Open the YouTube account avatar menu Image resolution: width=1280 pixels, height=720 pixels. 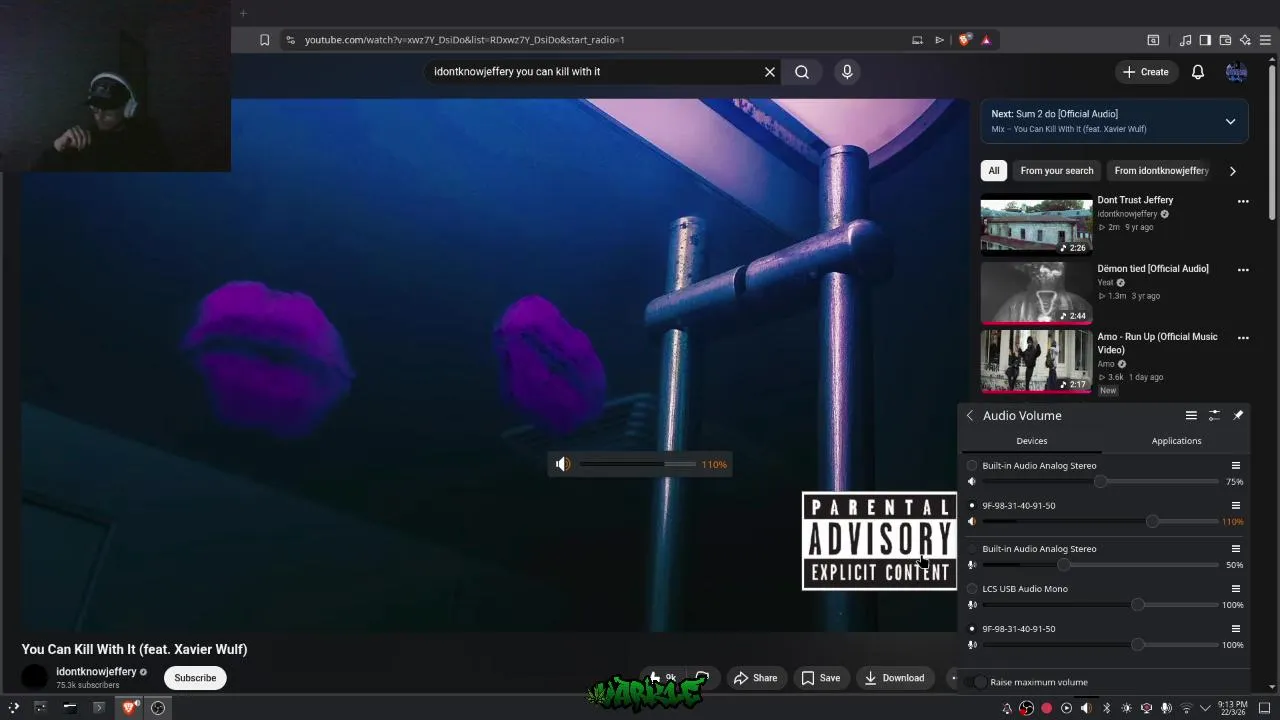[x=1236, y=72]
